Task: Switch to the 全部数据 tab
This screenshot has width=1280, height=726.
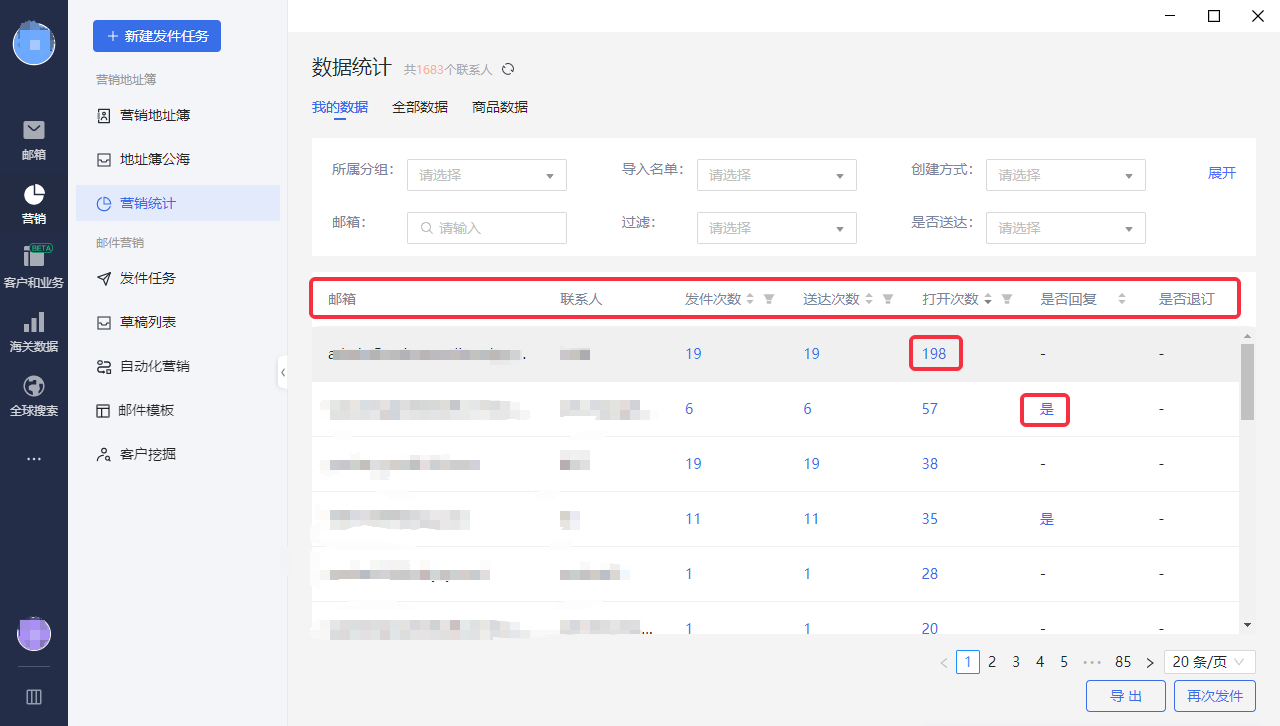Action: 420,107
